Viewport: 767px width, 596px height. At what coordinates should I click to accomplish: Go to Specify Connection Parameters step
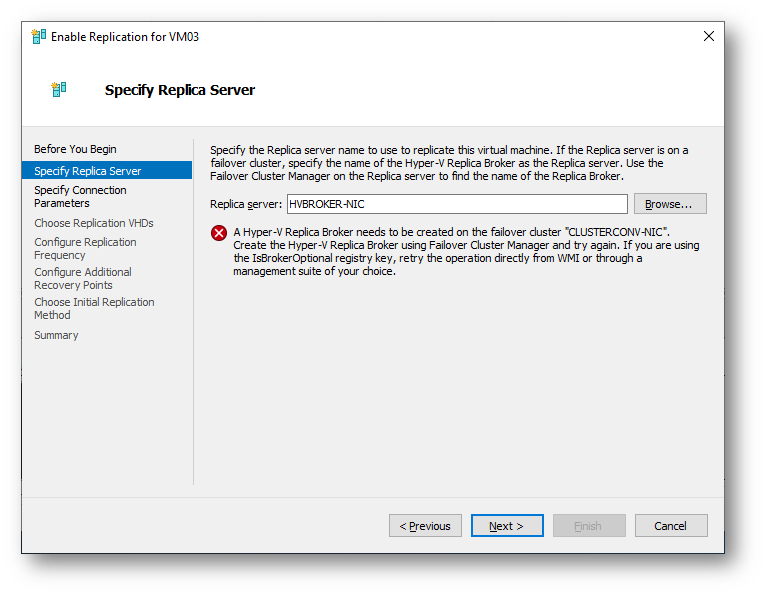[x=80, y=197]
